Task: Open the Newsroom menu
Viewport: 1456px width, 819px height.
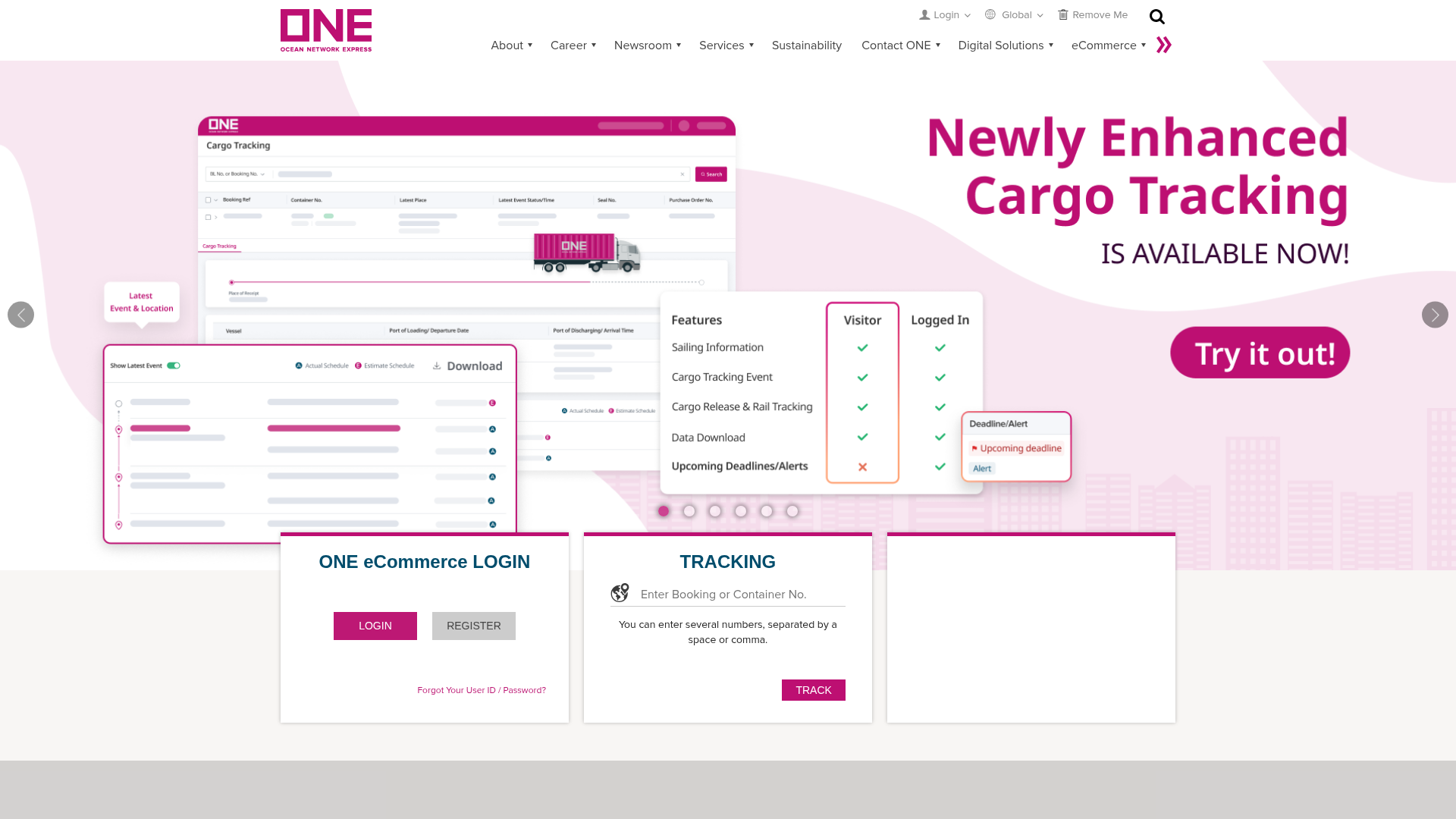Action: tap(643, 45)
